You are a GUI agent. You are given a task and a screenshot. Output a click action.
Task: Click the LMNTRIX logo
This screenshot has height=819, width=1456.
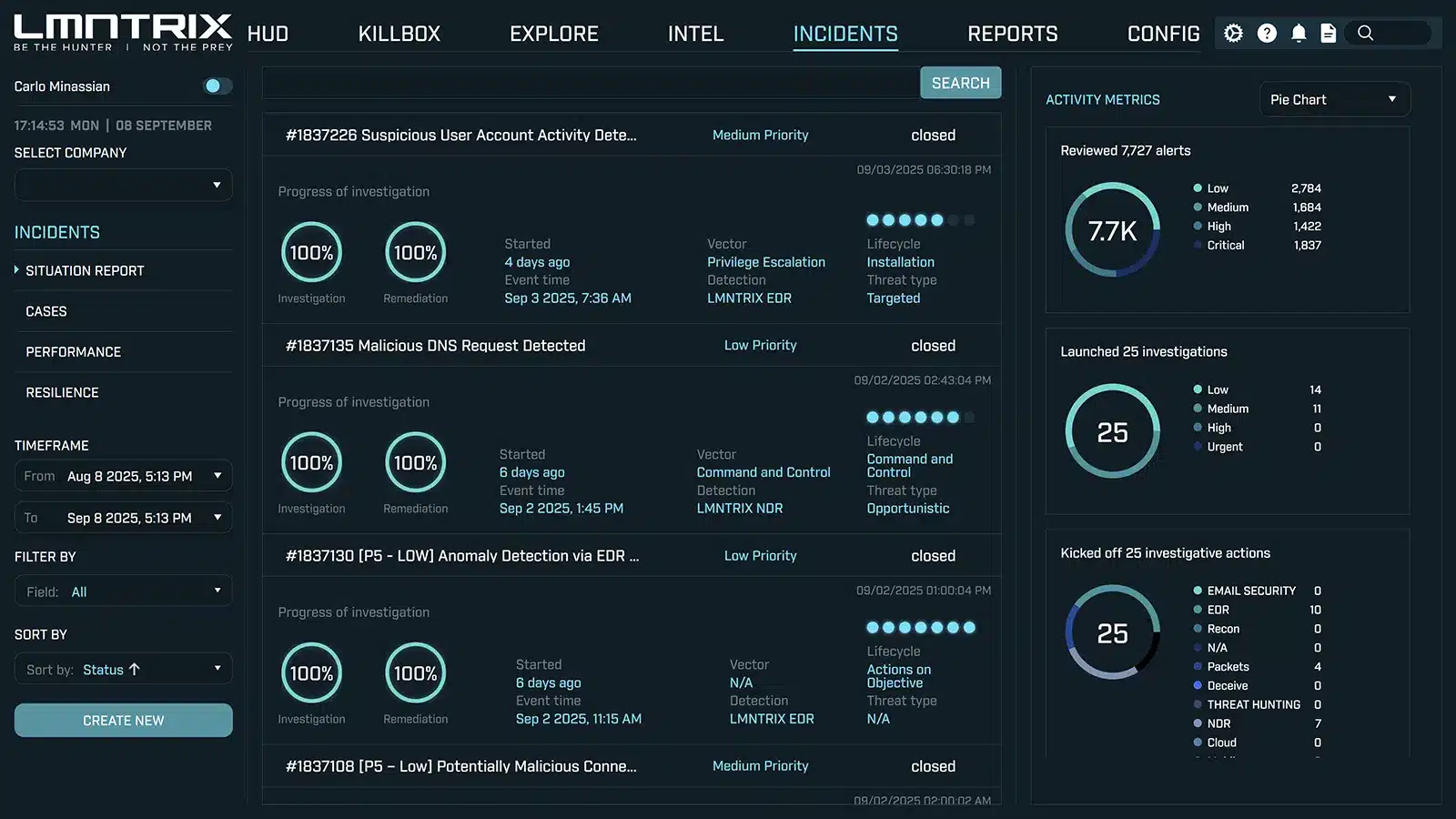pos(123,33)
